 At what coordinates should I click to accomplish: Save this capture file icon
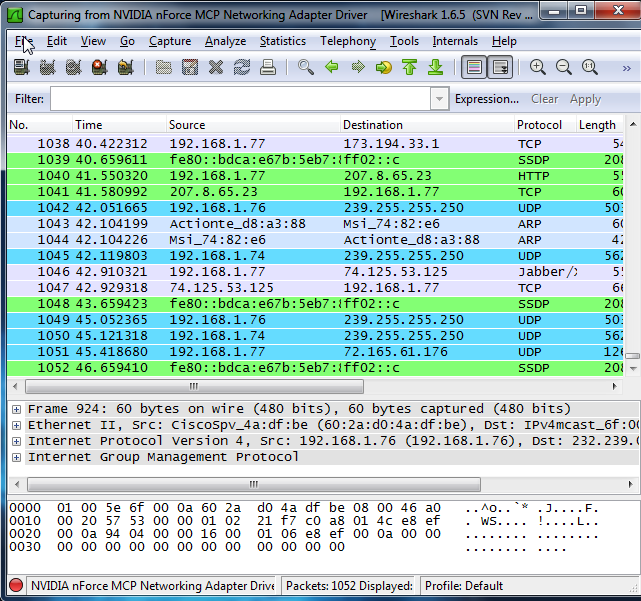(190, 67)
